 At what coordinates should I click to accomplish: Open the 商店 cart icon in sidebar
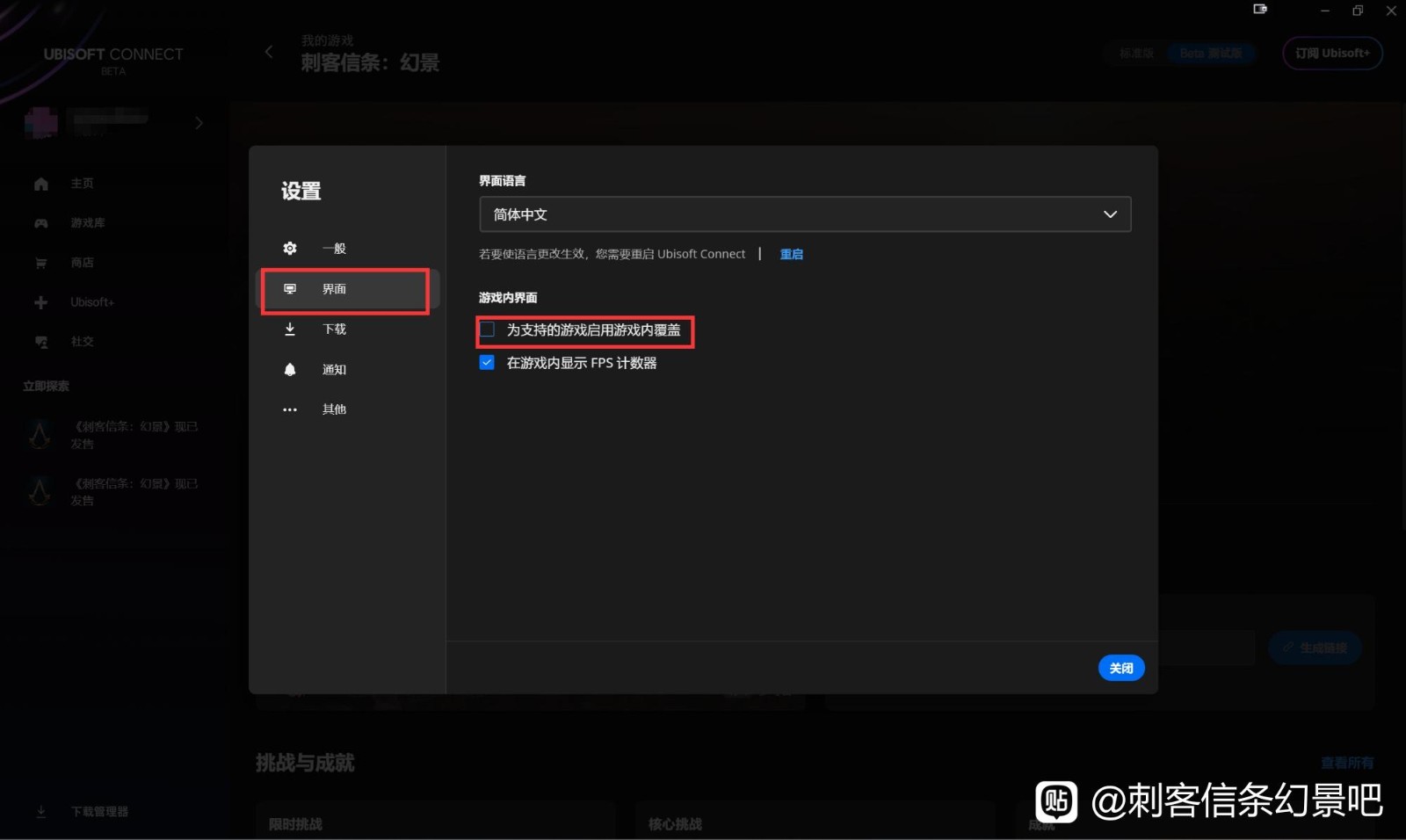pos(41,263)
